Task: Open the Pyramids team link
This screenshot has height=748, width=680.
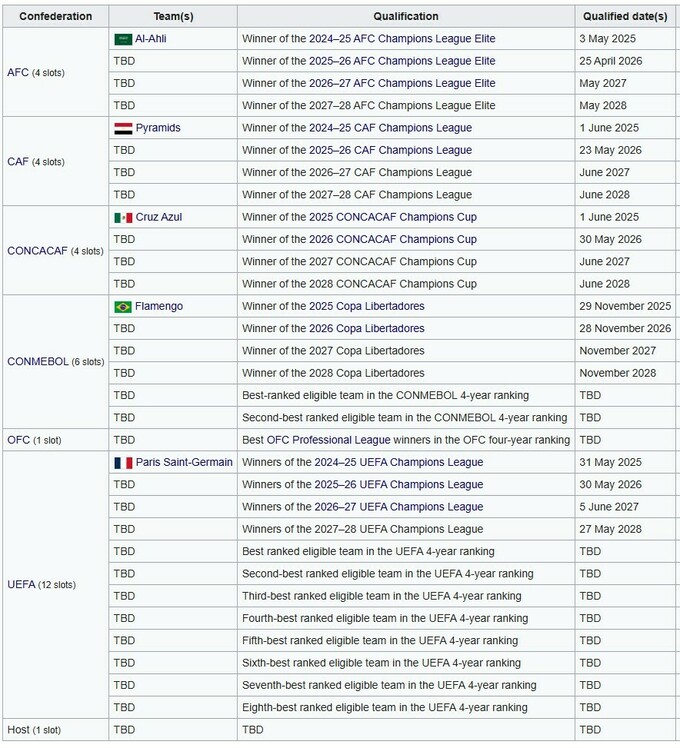Action: click(158, 128)
